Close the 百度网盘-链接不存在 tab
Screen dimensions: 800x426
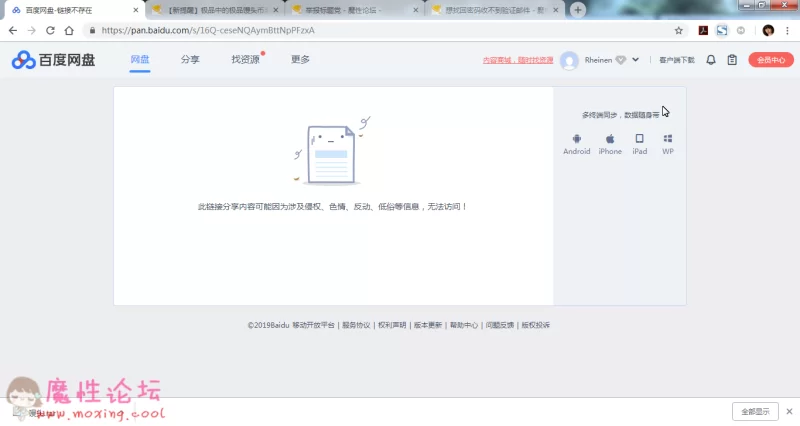point(136,10)
